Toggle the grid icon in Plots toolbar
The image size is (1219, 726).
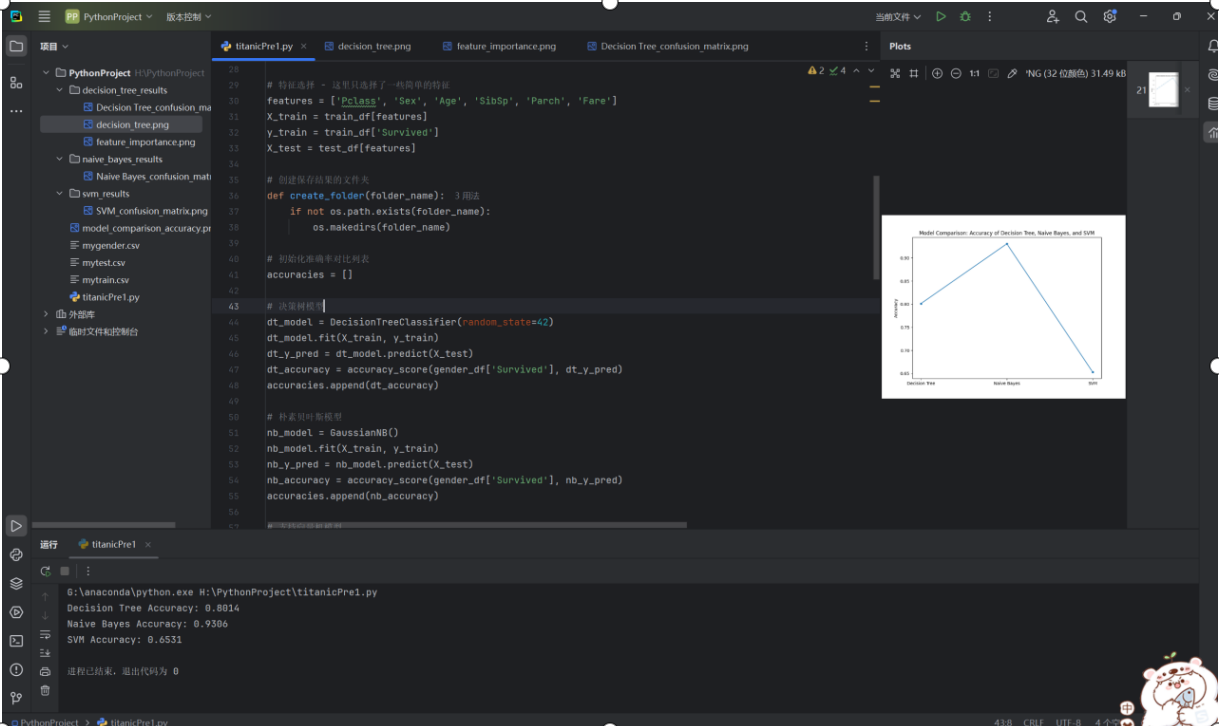[914, 73]
